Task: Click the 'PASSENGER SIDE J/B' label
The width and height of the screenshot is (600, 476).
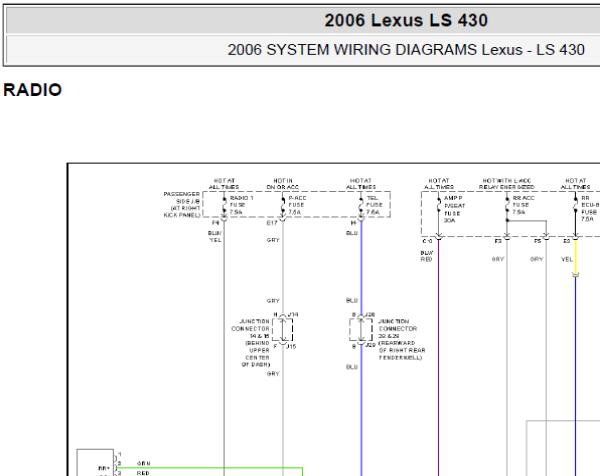Action: pos(182,205)
